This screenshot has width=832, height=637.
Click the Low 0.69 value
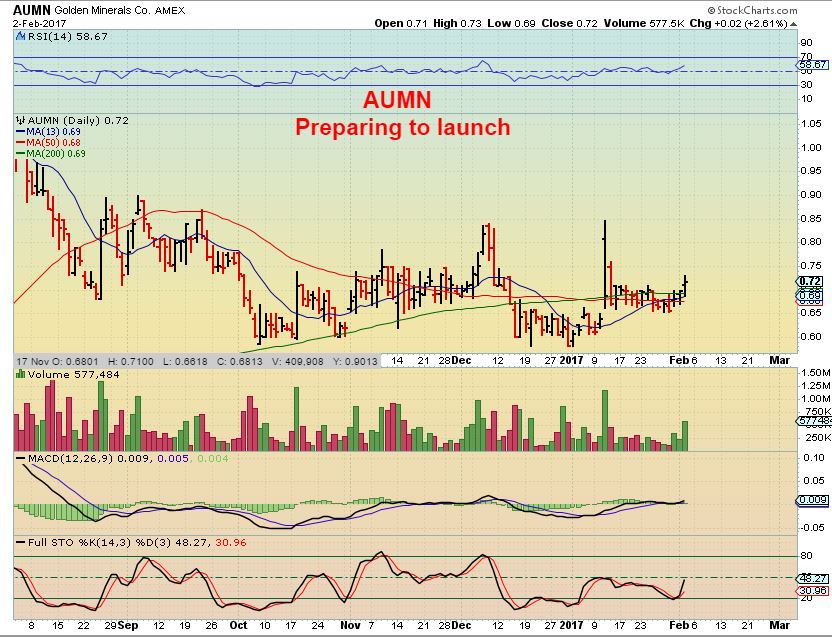pyautogui.click(x=512, y=23)
